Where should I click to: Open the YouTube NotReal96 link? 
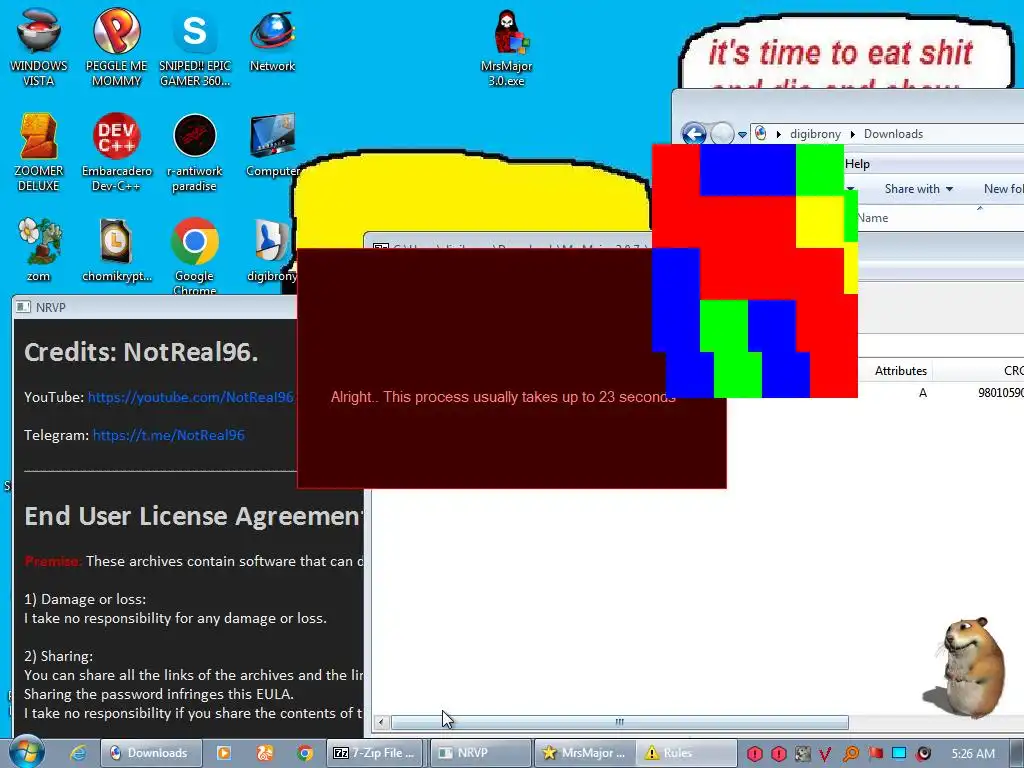tap(191, 397)
